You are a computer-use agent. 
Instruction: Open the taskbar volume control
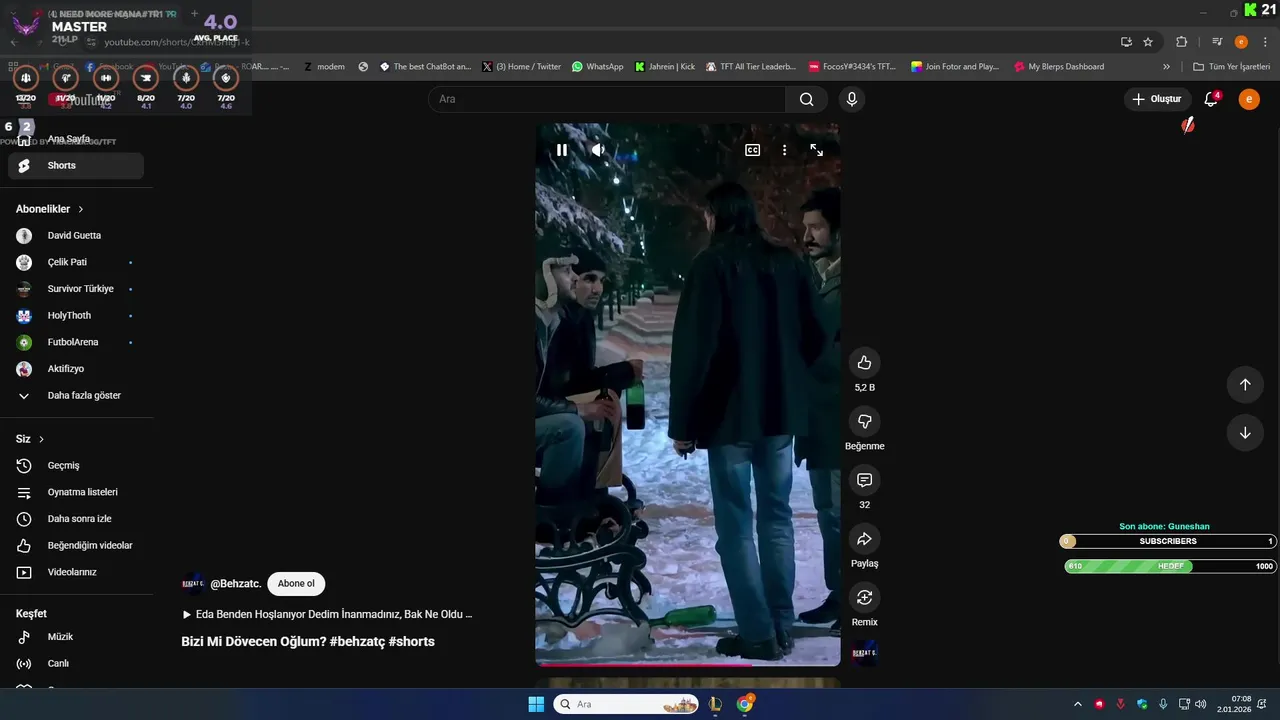click(x=1200, y=704)
